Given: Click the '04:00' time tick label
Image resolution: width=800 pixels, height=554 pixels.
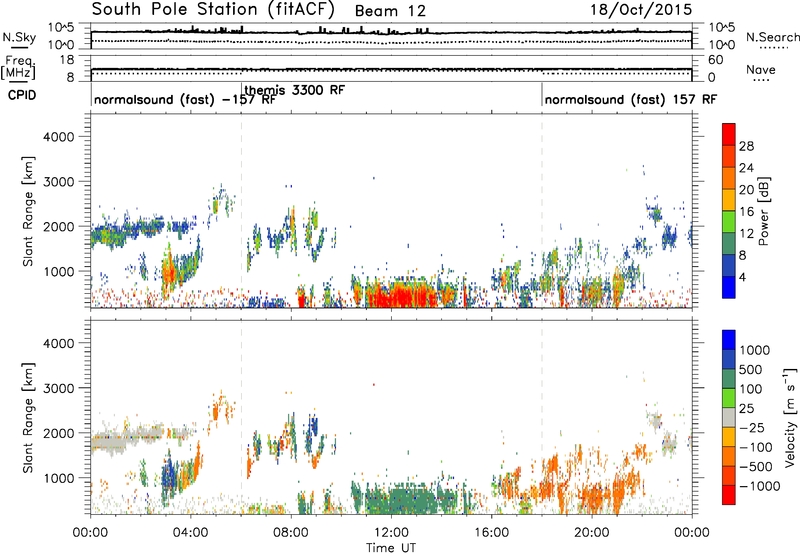Looking at the screenshot, I should [190, 533].
